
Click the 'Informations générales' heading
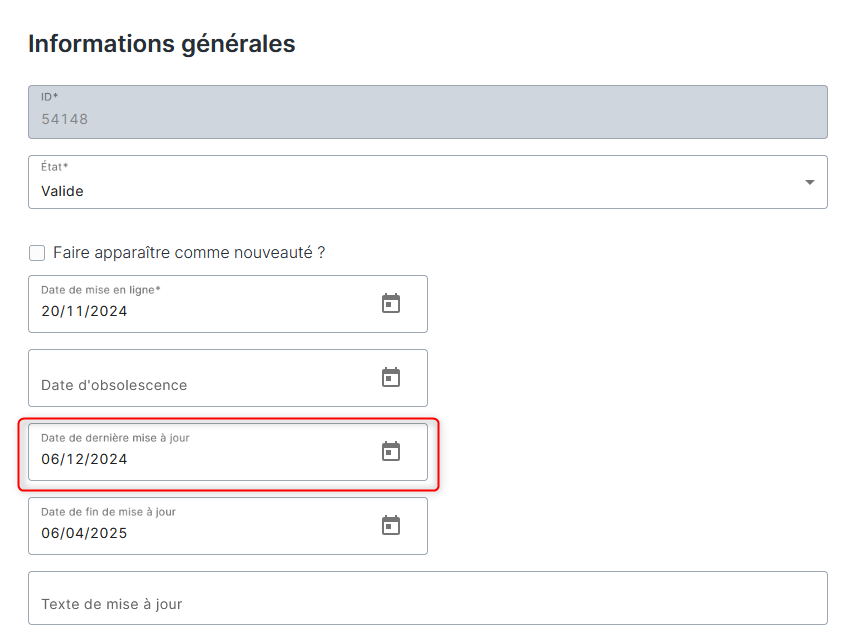(x=161, y=44)
